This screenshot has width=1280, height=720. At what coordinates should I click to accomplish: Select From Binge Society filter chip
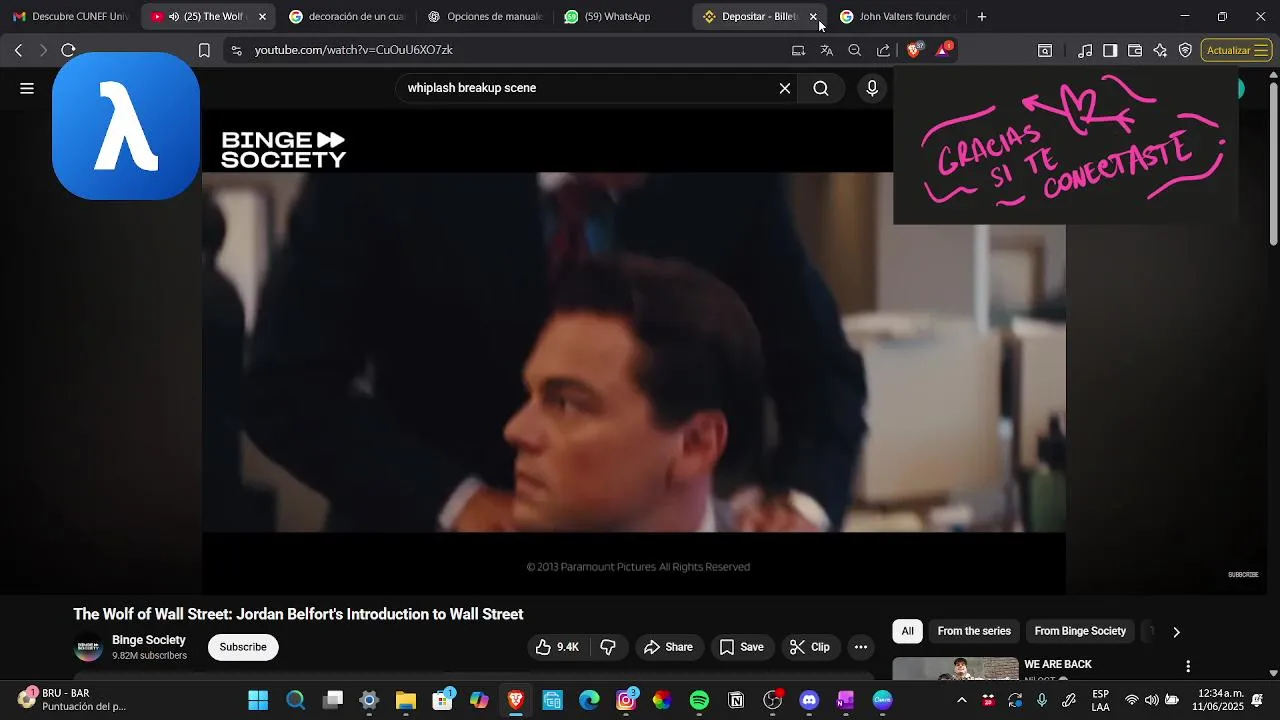point(1080,631)
